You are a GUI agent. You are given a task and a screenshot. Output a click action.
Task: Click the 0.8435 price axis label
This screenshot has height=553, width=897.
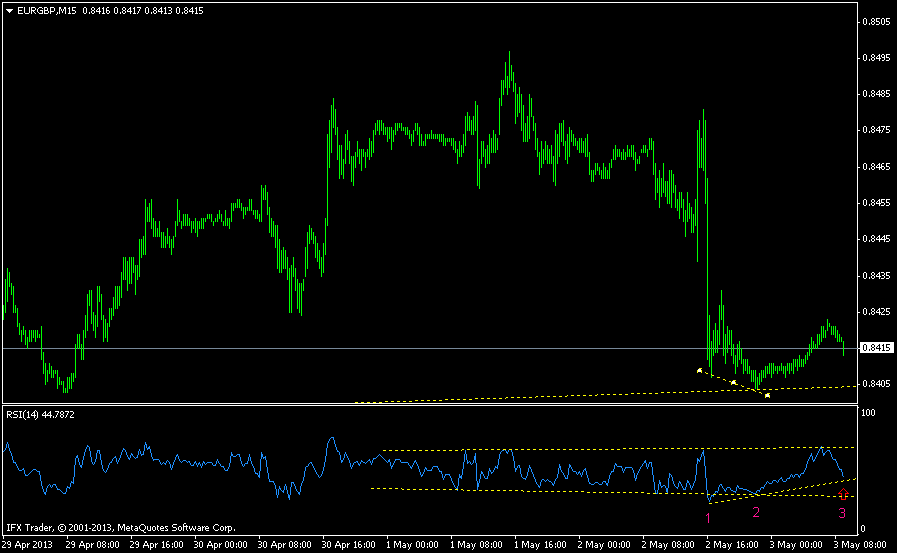click(x=876, y=276)
